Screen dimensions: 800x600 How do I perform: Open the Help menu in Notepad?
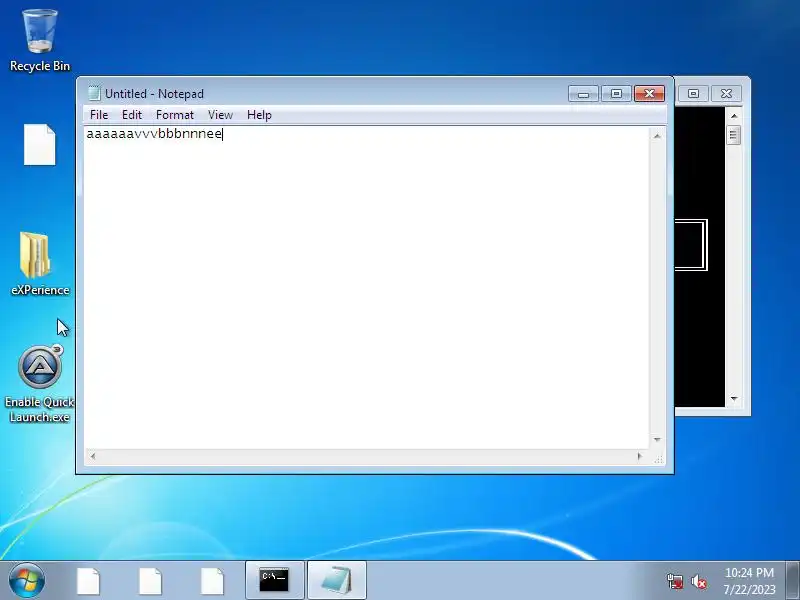pyautogui.click(x=259, y=115)
